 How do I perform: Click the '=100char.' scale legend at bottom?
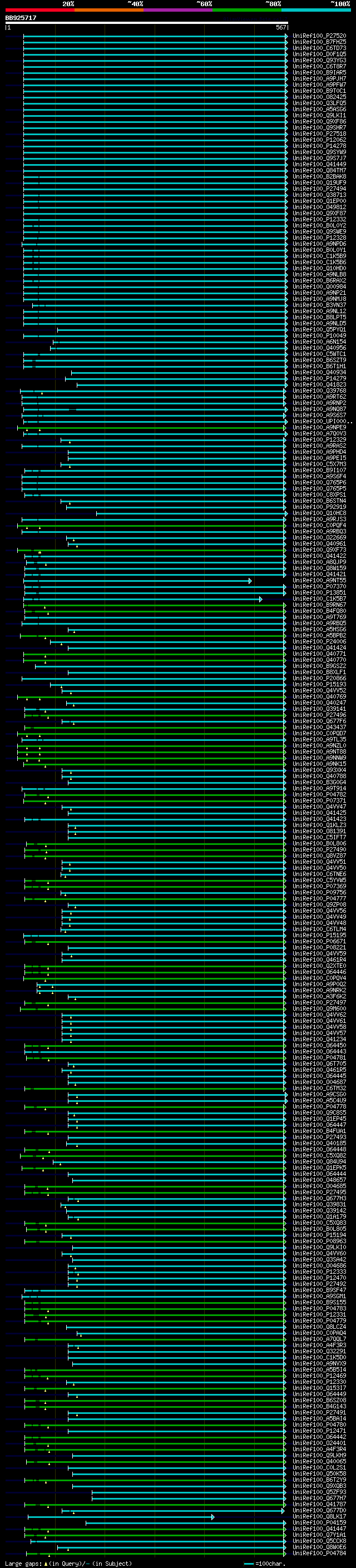click(x=270, y=1563)
